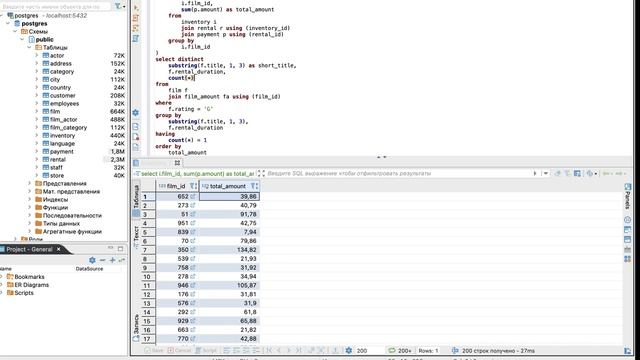Screen dimensions: 640x360
Task: Click the Script button in result toolbar
Action: 206,351
